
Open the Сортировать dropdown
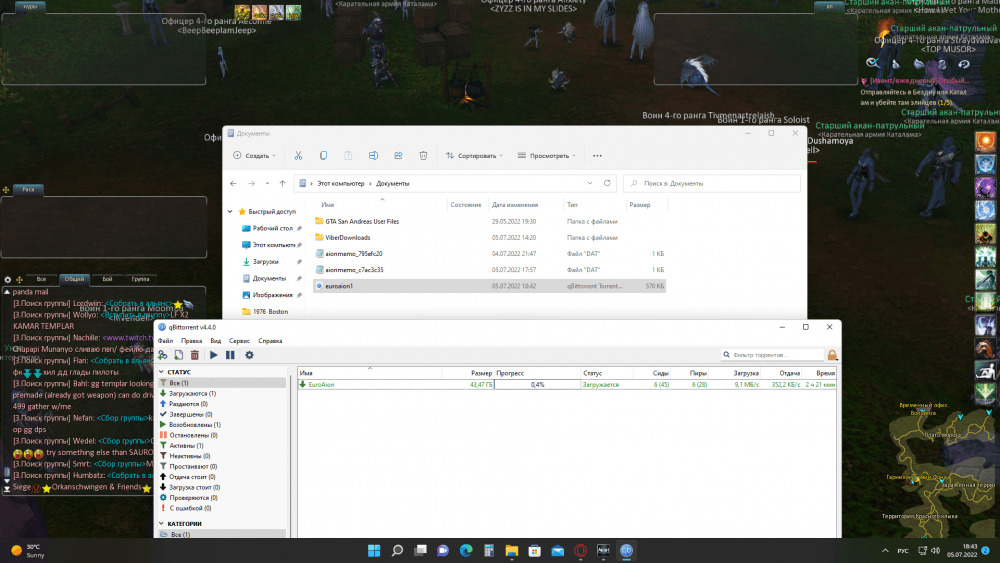[x=477, y=156]
